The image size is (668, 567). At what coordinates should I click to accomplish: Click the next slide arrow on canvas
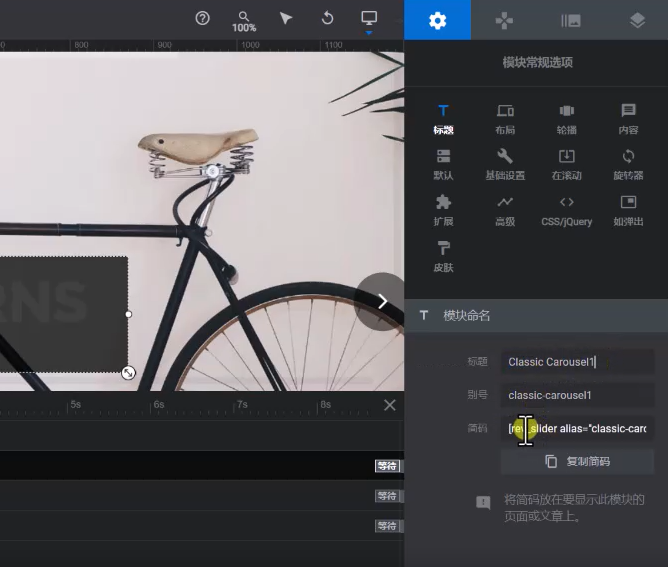point(380,302)
